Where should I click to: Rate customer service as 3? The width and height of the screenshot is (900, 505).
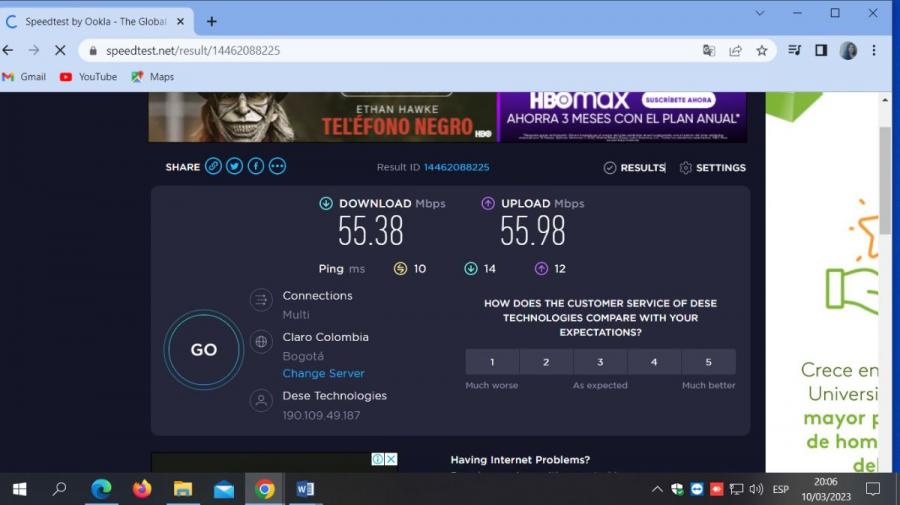[600, 362]
